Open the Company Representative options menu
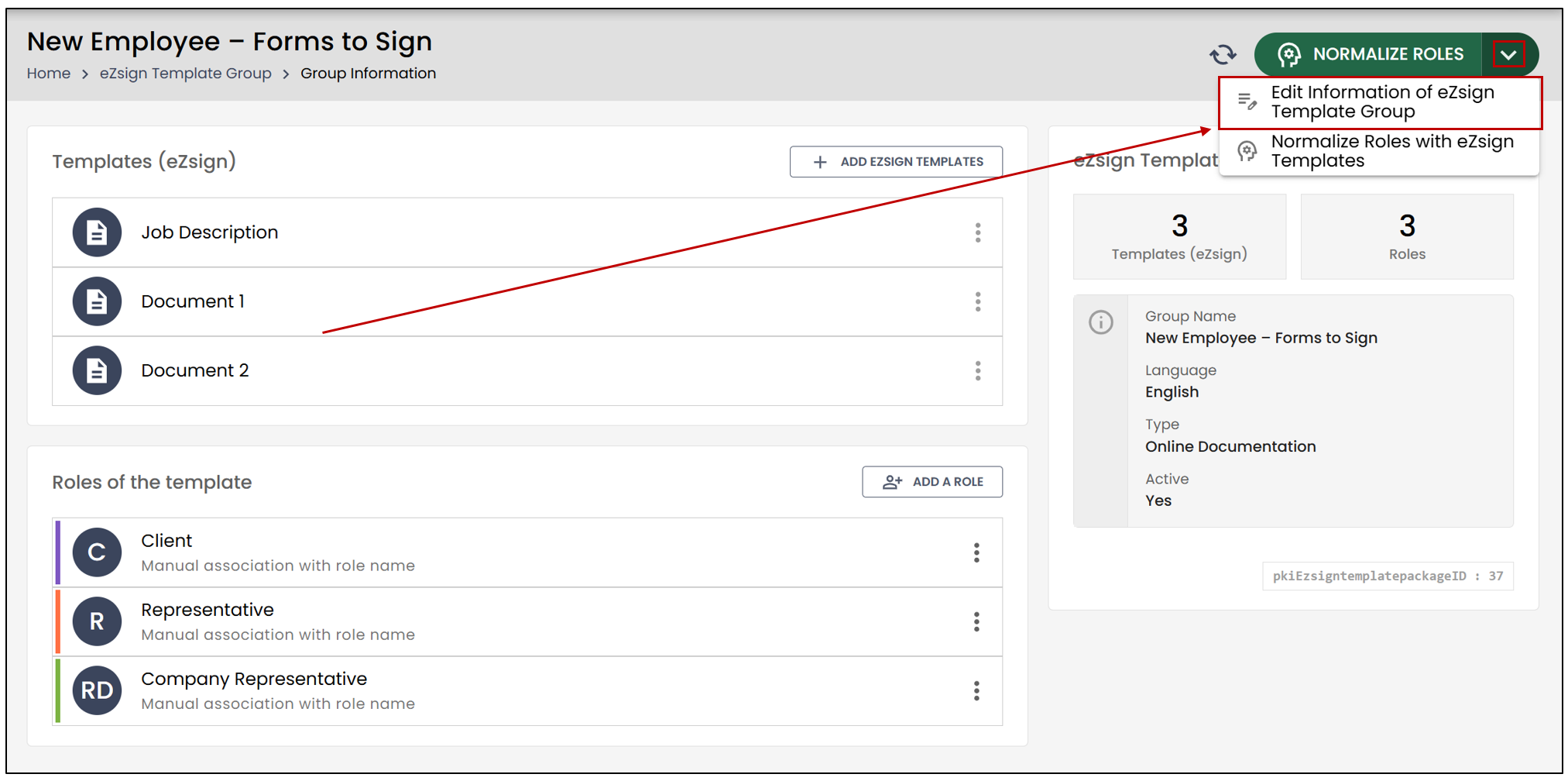The image size is (1568, 781). click(976, 690)
